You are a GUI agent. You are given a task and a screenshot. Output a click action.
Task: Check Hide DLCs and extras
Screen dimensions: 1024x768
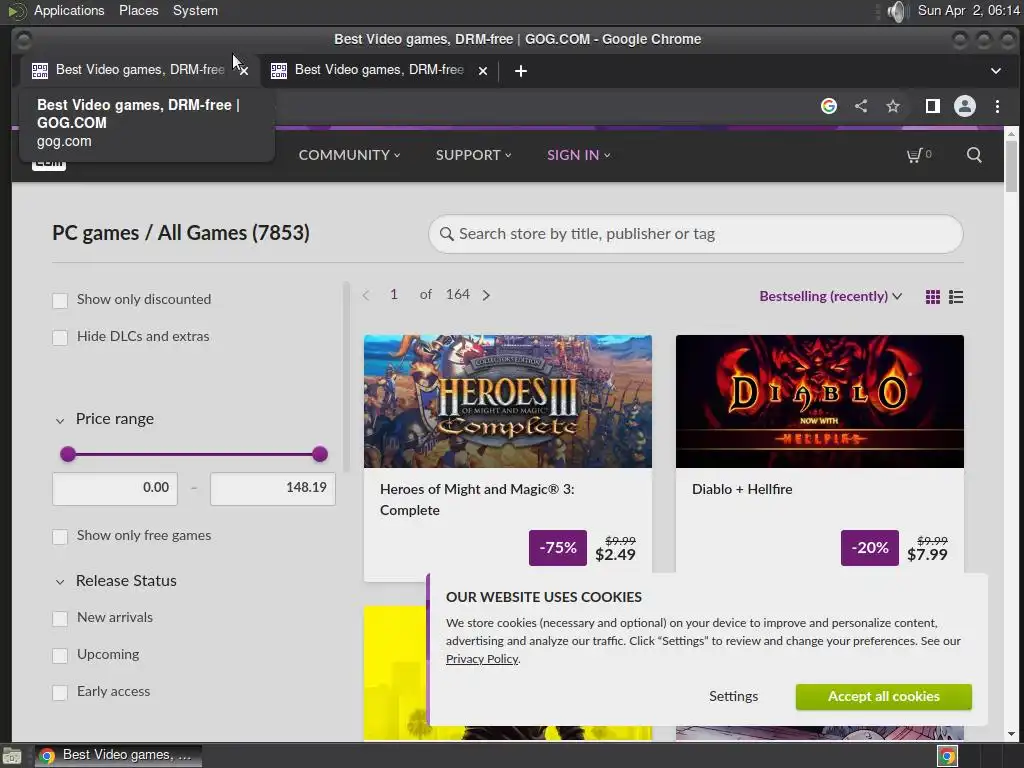tap(60, 338)
